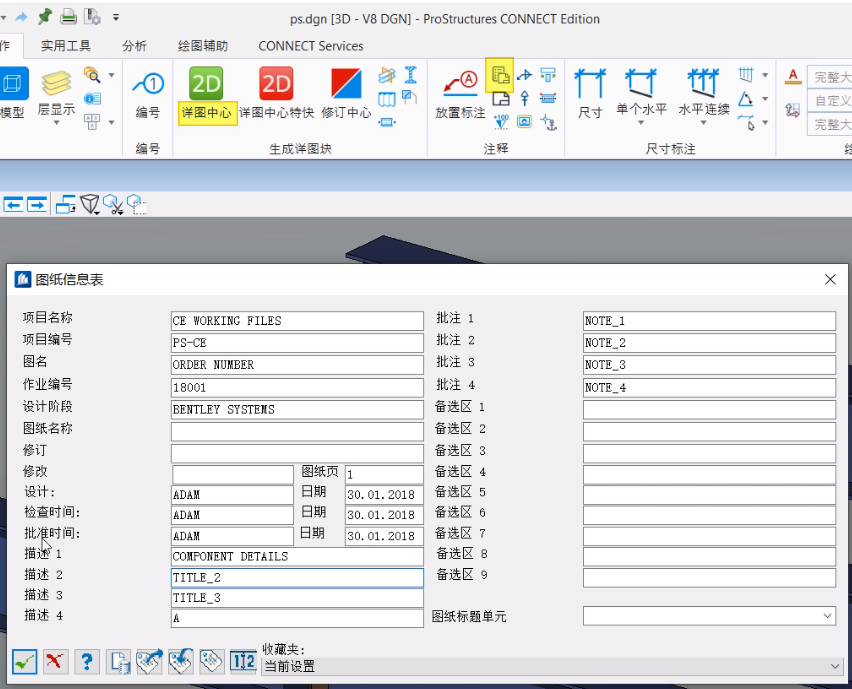
Task: Click the 尺寸 dimension button
Action: [x=591, y=90]
